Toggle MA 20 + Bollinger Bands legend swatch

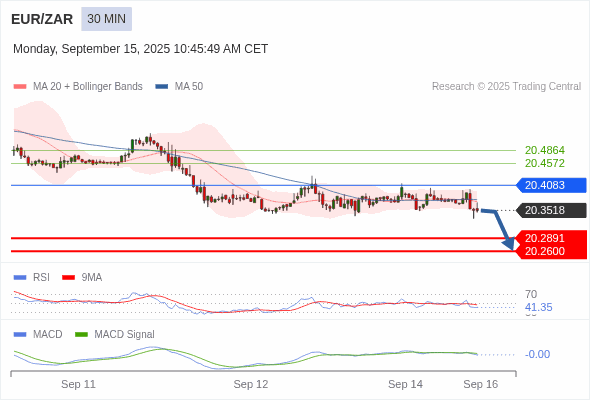point(20,87)
